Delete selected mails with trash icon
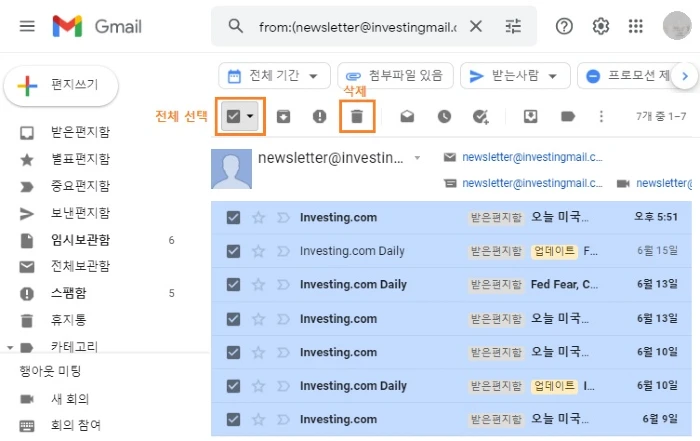Screen dimensions: 700x441 click(357, 116)
